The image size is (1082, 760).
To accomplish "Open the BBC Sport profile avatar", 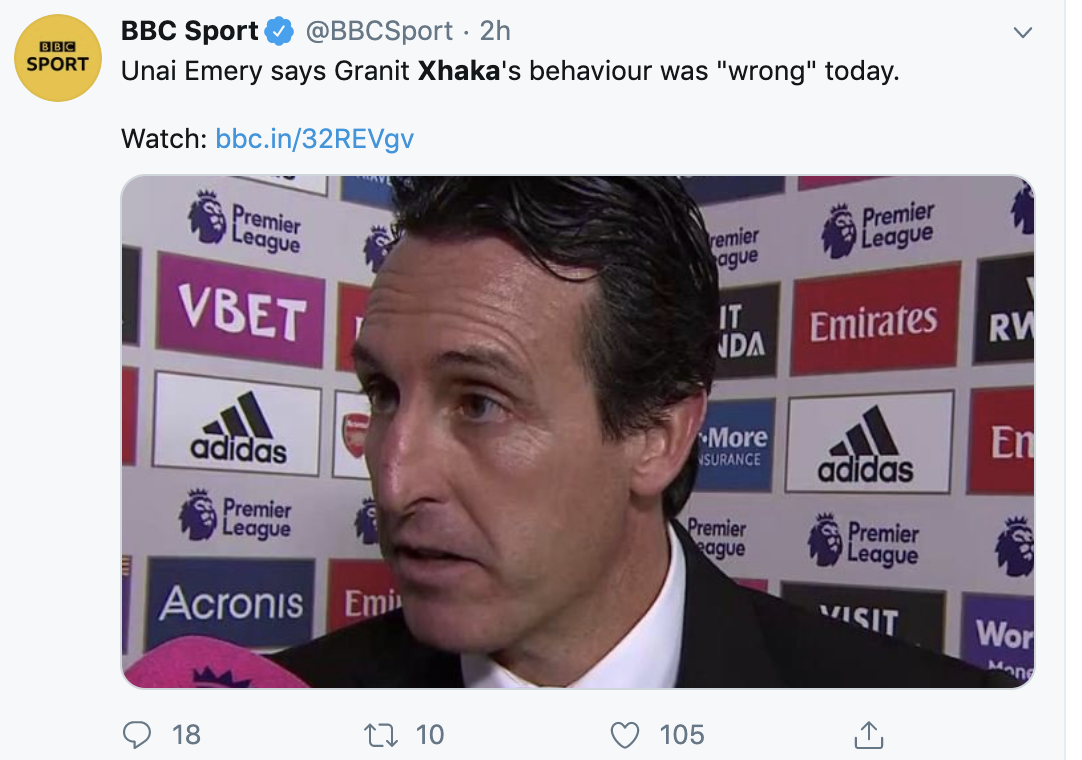I will [58, 58].
